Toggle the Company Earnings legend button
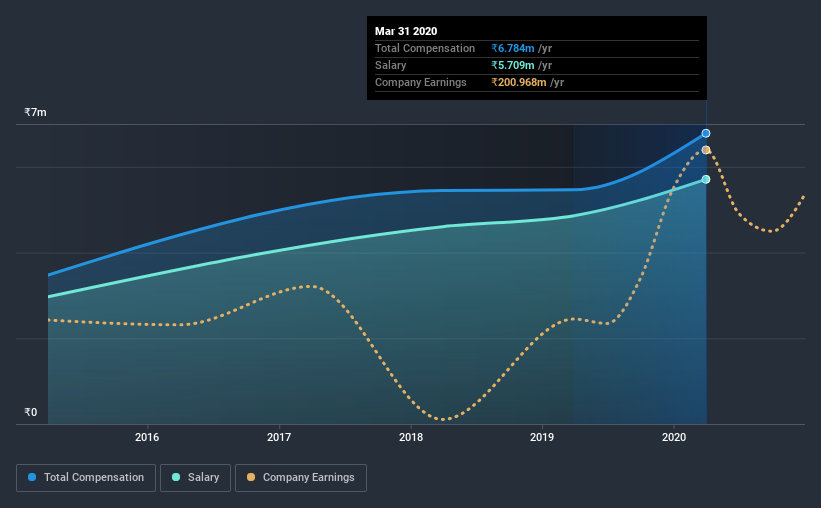 coord(301,478)
